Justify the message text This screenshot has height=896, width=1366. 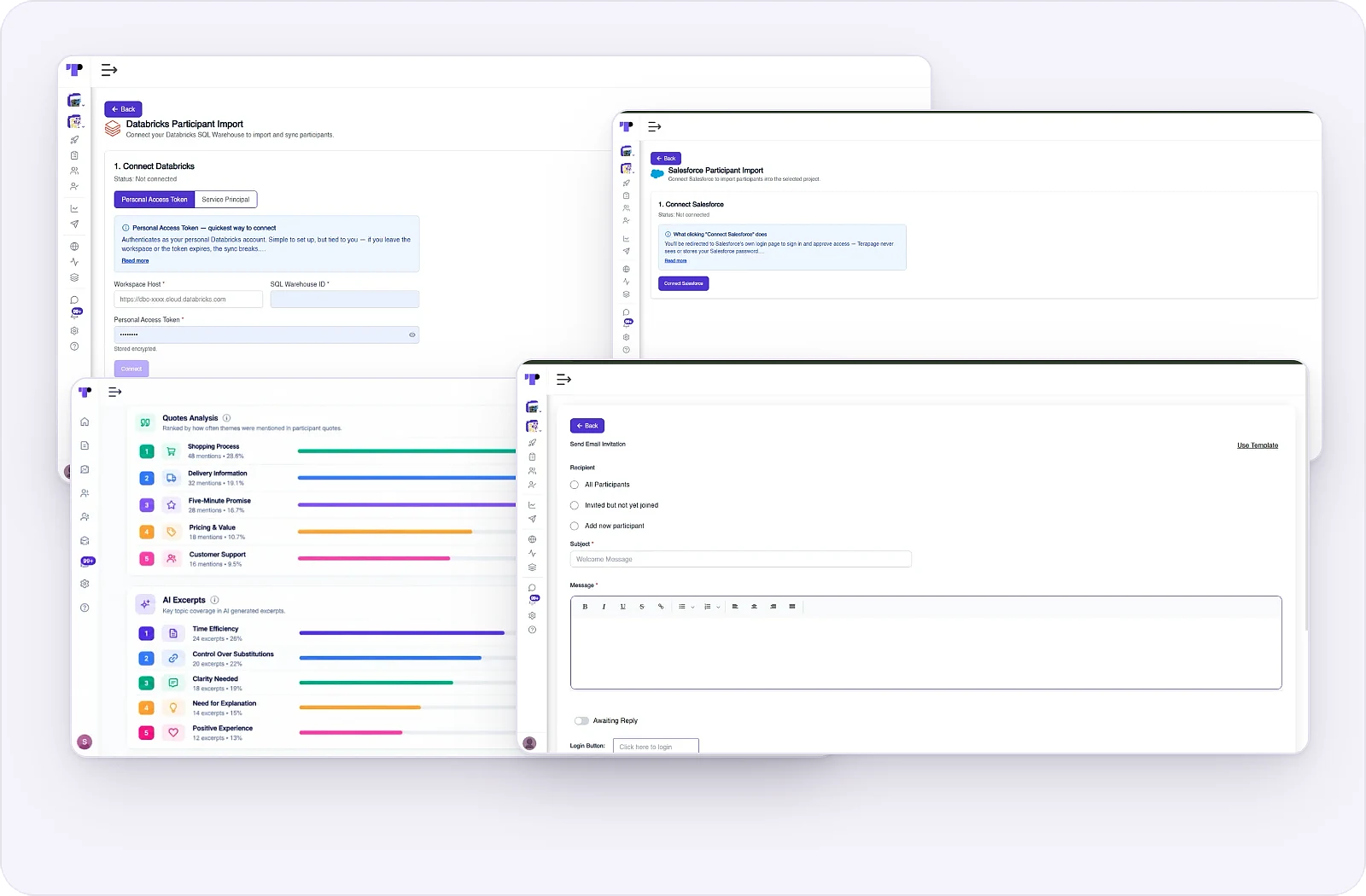(x=792, y=607)
